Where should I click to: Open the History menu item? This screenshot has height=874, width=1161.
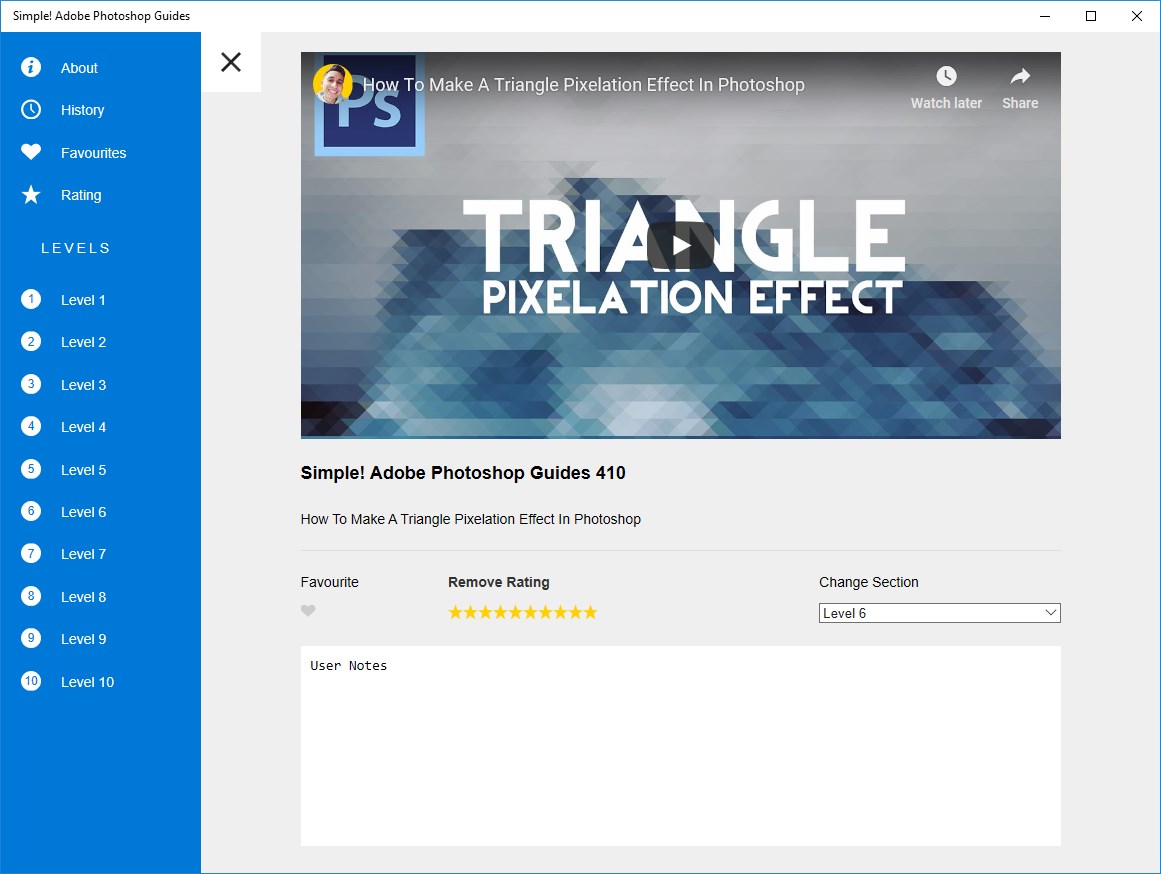(x=82, y=110)
